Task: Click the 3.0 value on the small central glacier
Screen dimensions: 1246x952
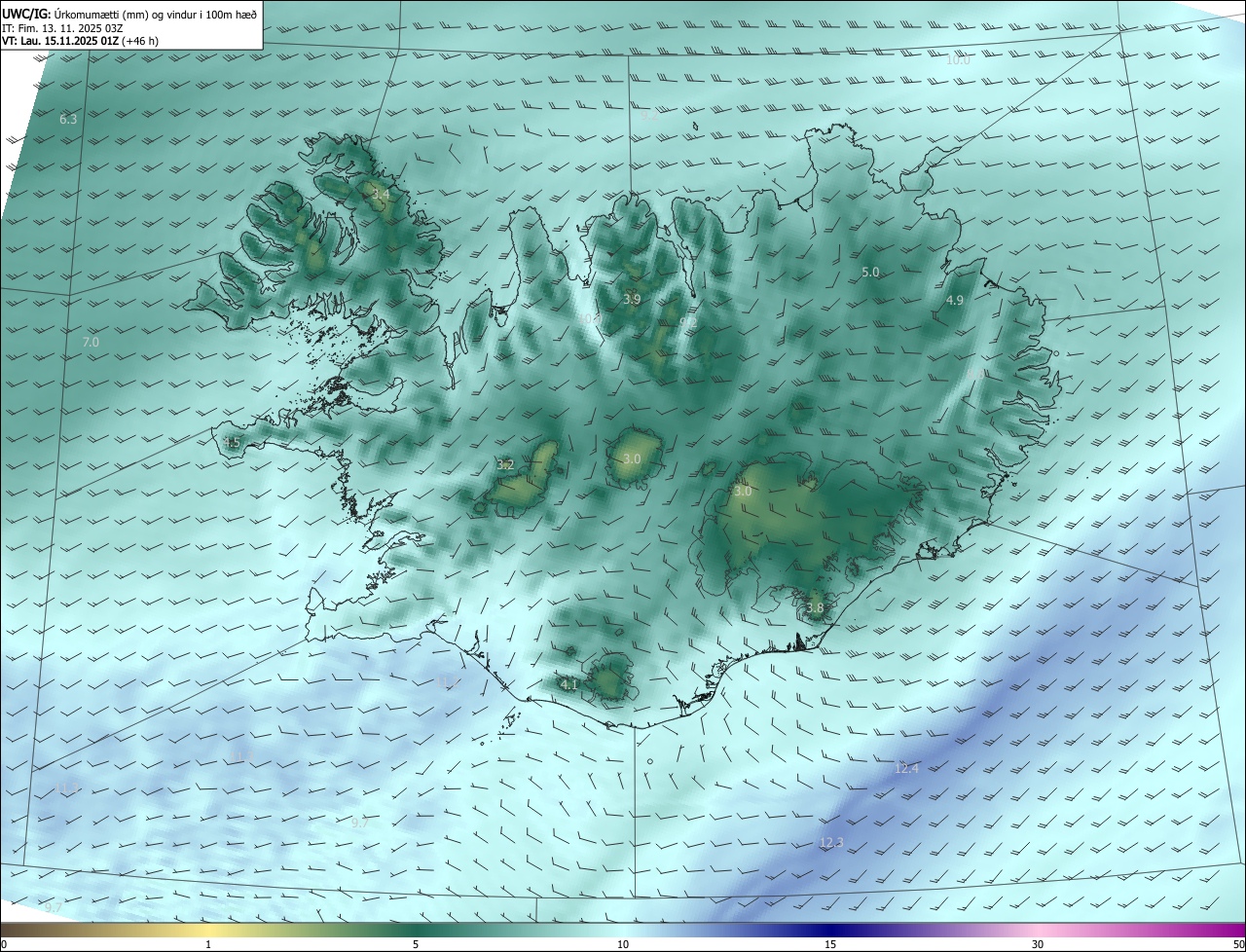Action: click(632, 458)
